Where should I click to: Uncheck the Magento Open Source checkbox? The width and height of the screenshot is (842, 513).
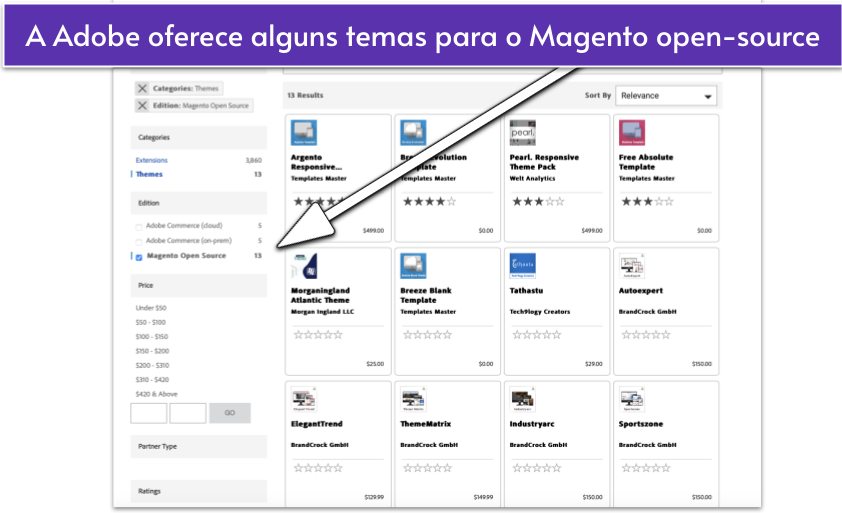pyautogui.click(x=139, y=257)
